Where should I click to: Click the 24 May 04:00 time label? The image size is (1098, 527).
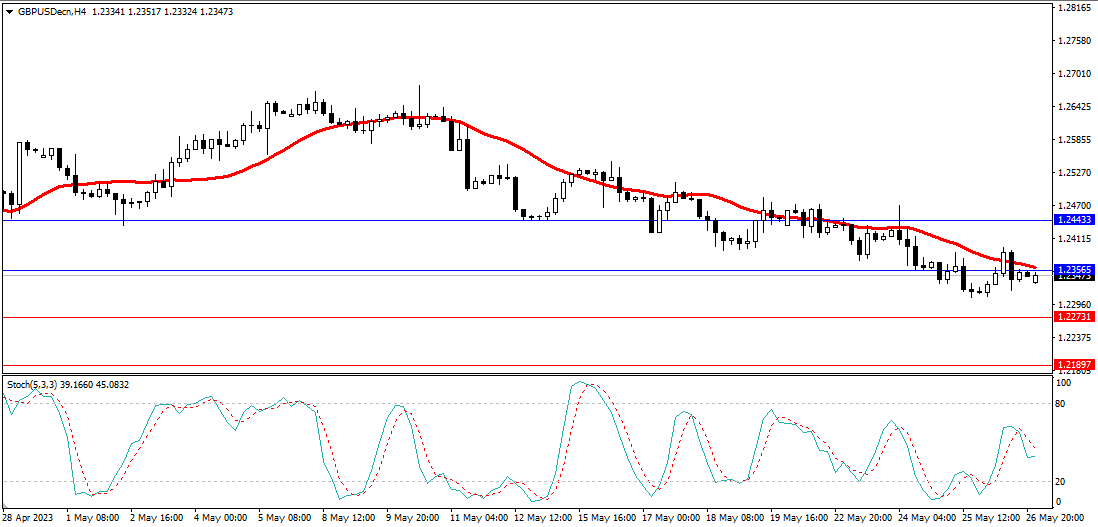[926, 519]
